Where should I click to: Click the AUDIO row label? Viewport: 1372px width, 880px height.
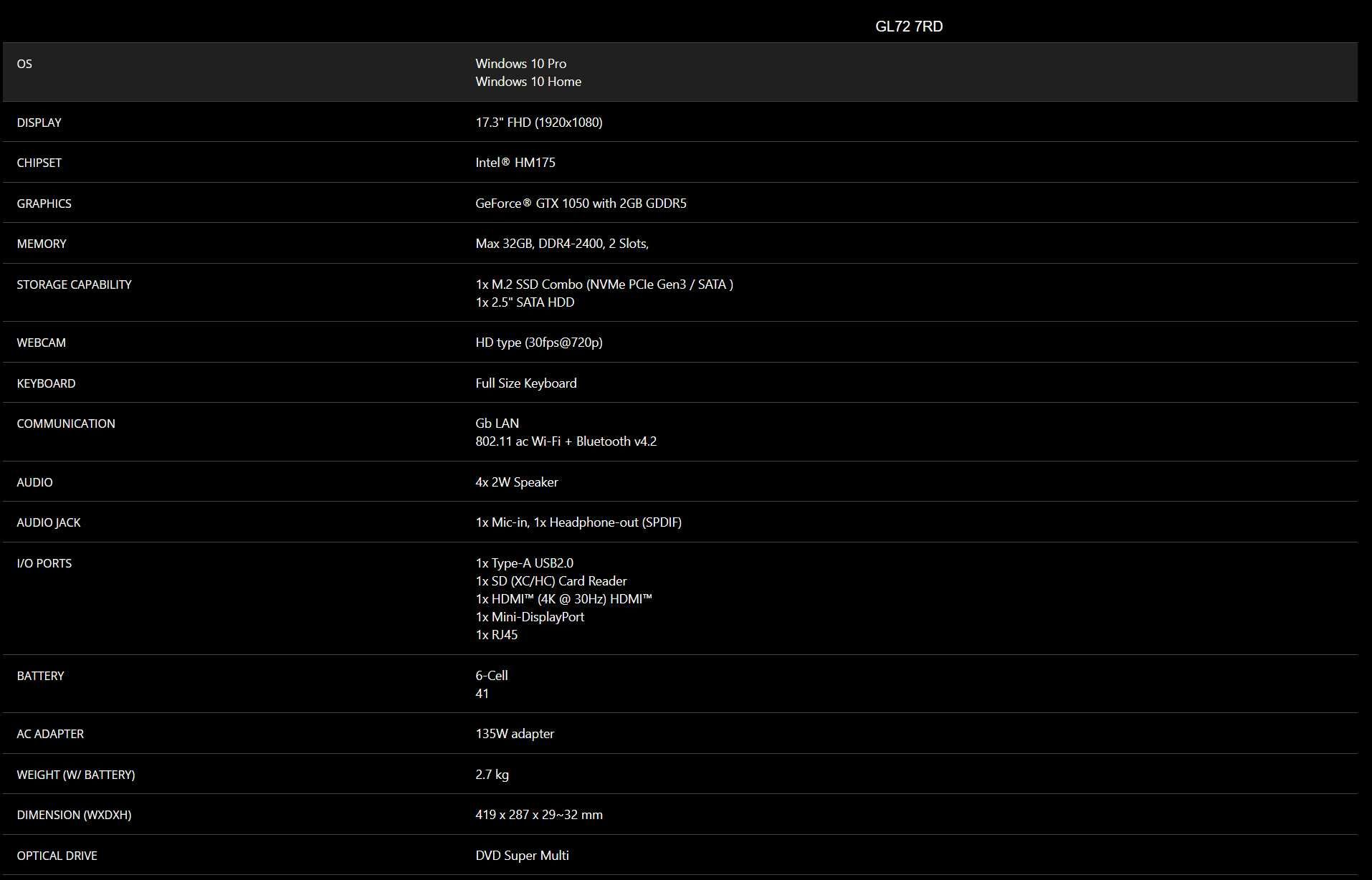click(x=34, y=482)
